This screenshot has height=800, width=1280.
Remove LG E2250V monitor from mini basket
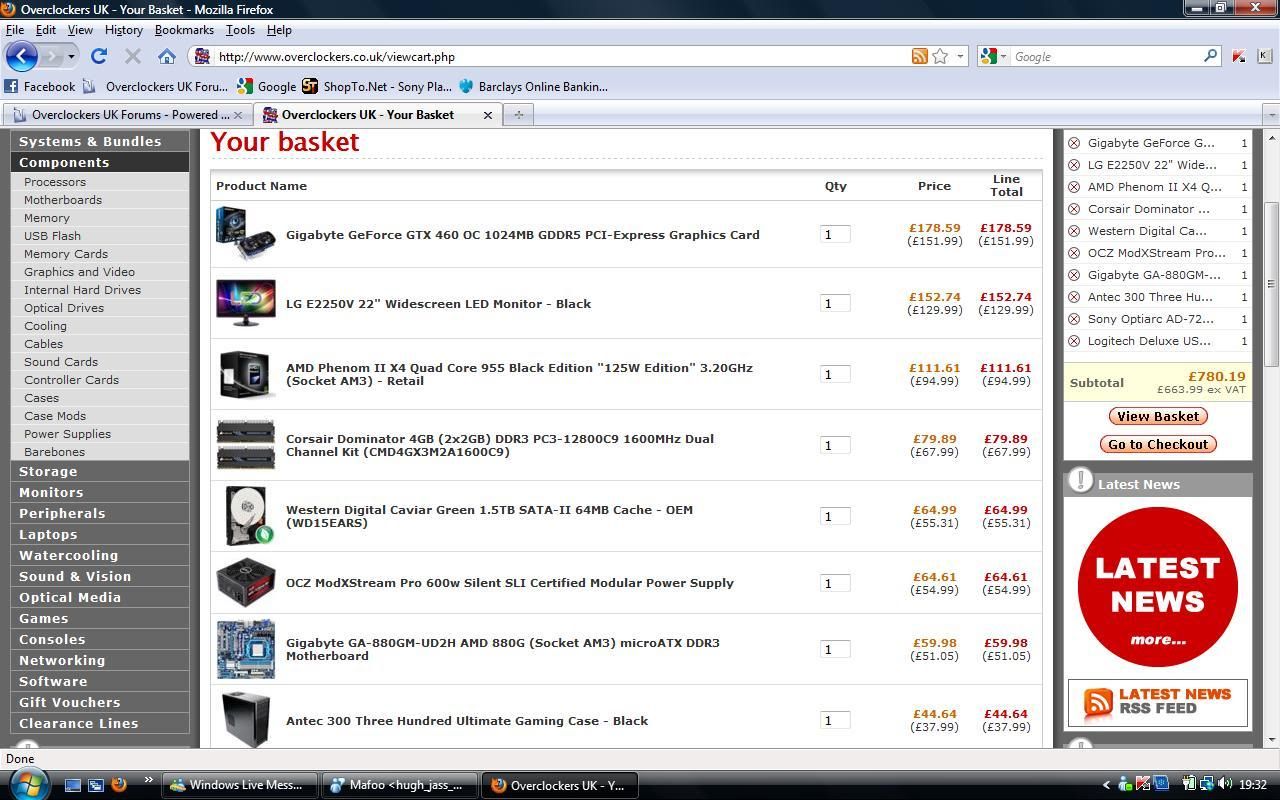pos(1074,165)
